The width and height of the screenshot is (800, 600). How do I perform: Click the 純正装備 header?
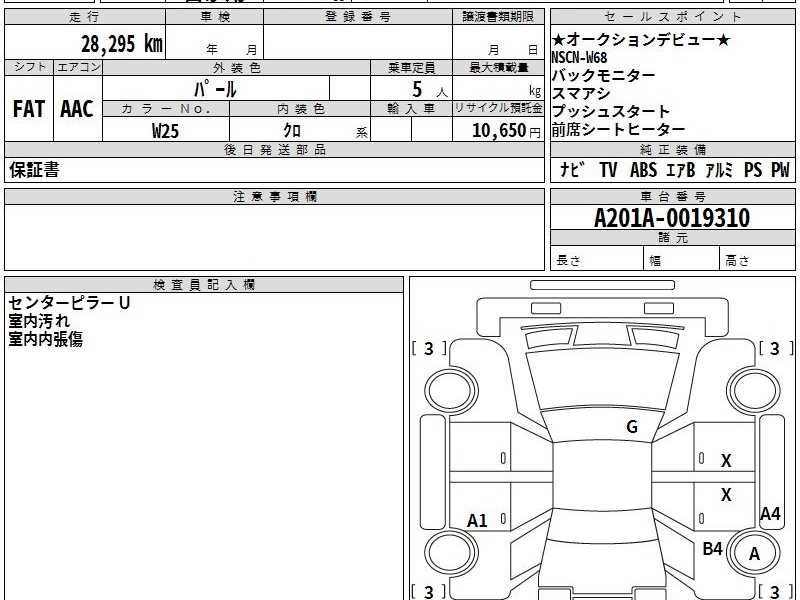tap(672, 149)
